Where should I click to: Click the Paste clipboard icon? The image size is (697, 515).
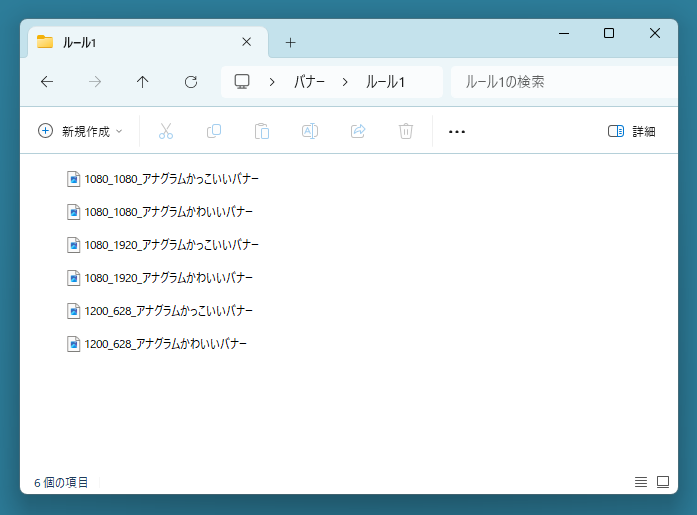pos(262,131)
